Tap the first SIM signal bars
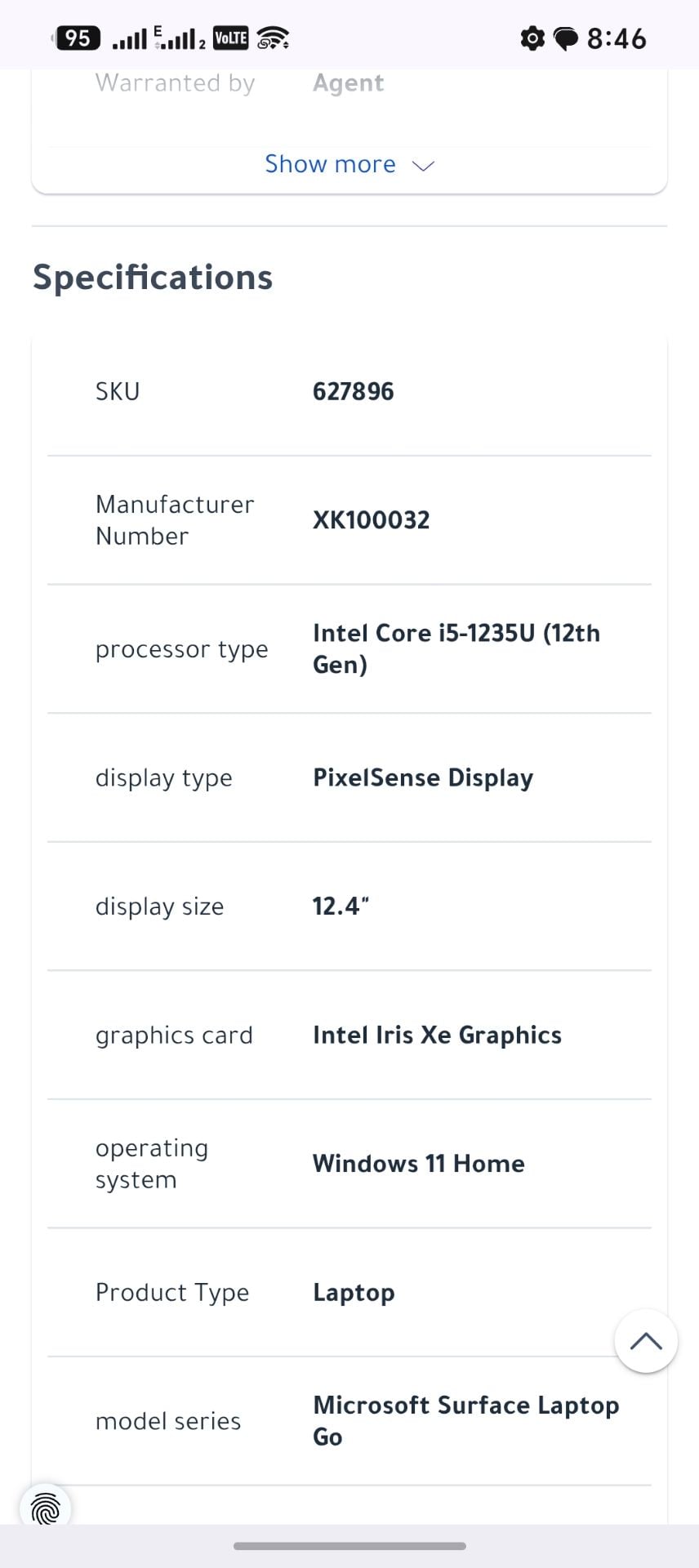The height and width of the screenshot is (1568, 699). pos(129,38)
